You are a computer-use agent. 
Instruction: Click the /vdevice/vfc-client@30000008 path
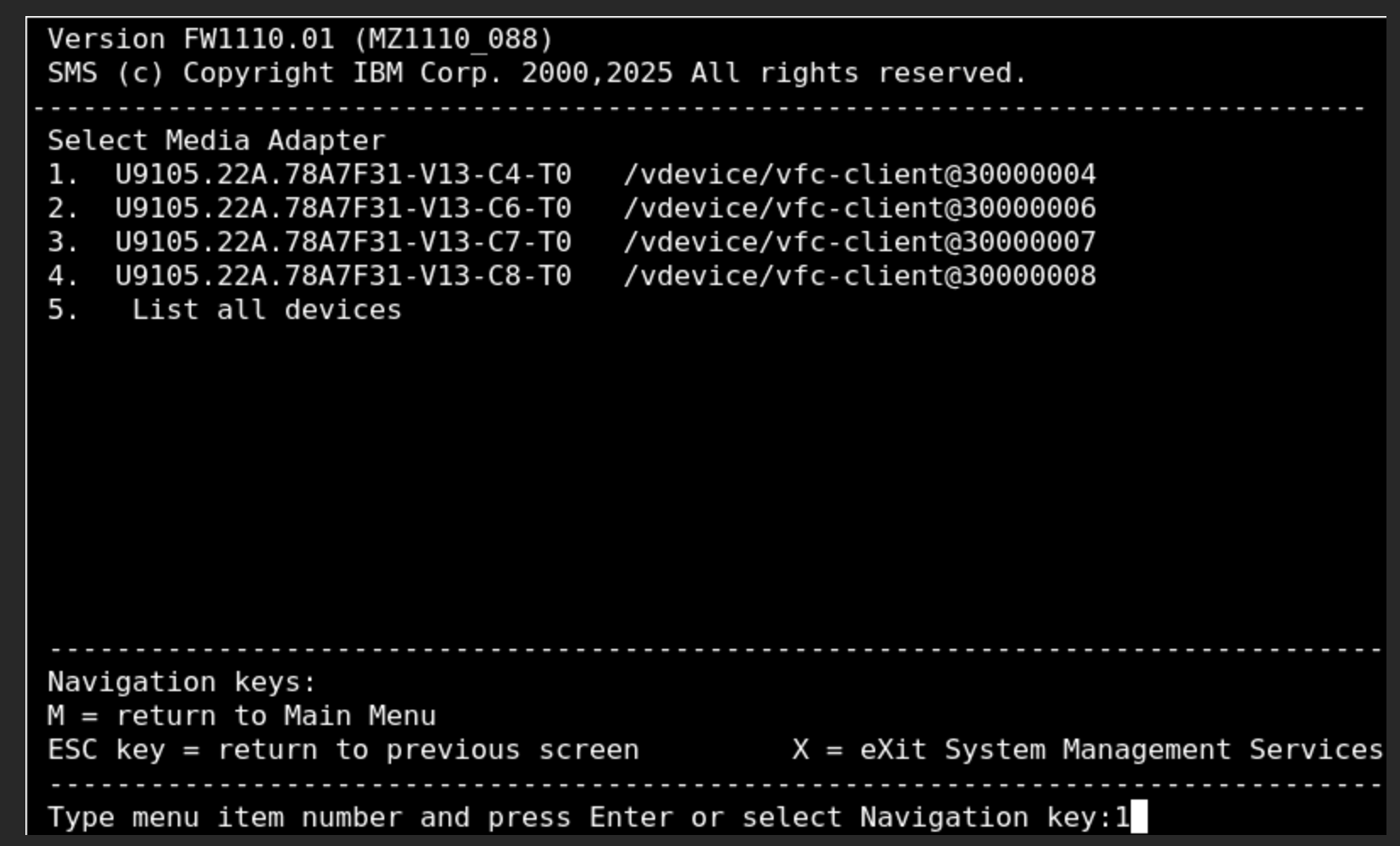pyautogui.click(x=860, y=276)
